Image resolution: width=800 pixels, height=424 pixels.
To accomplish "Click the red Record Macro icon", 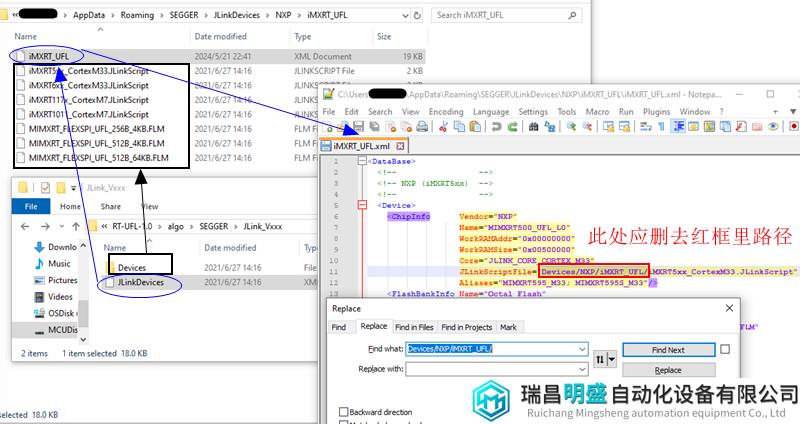I will [794, 126].
